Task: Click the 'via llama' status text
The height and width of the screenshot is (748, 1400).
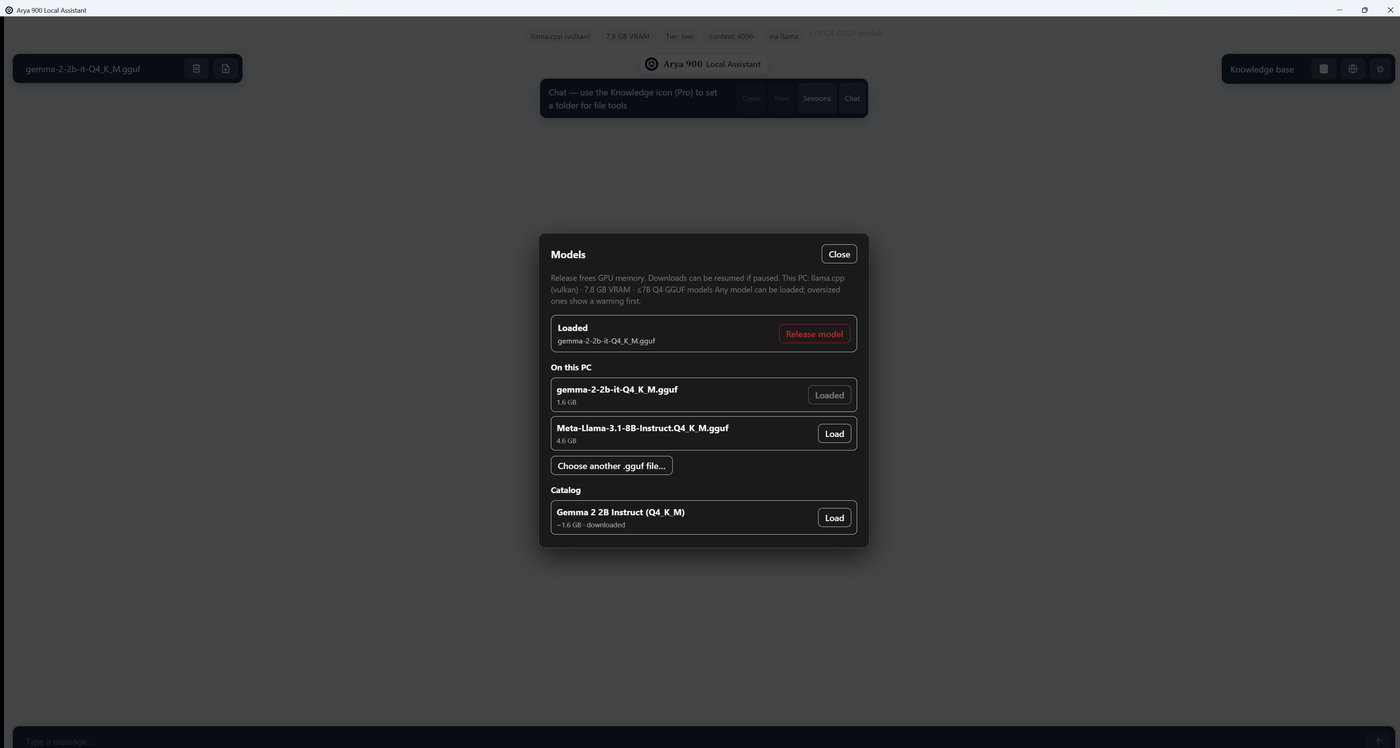Action: [783, 36]
